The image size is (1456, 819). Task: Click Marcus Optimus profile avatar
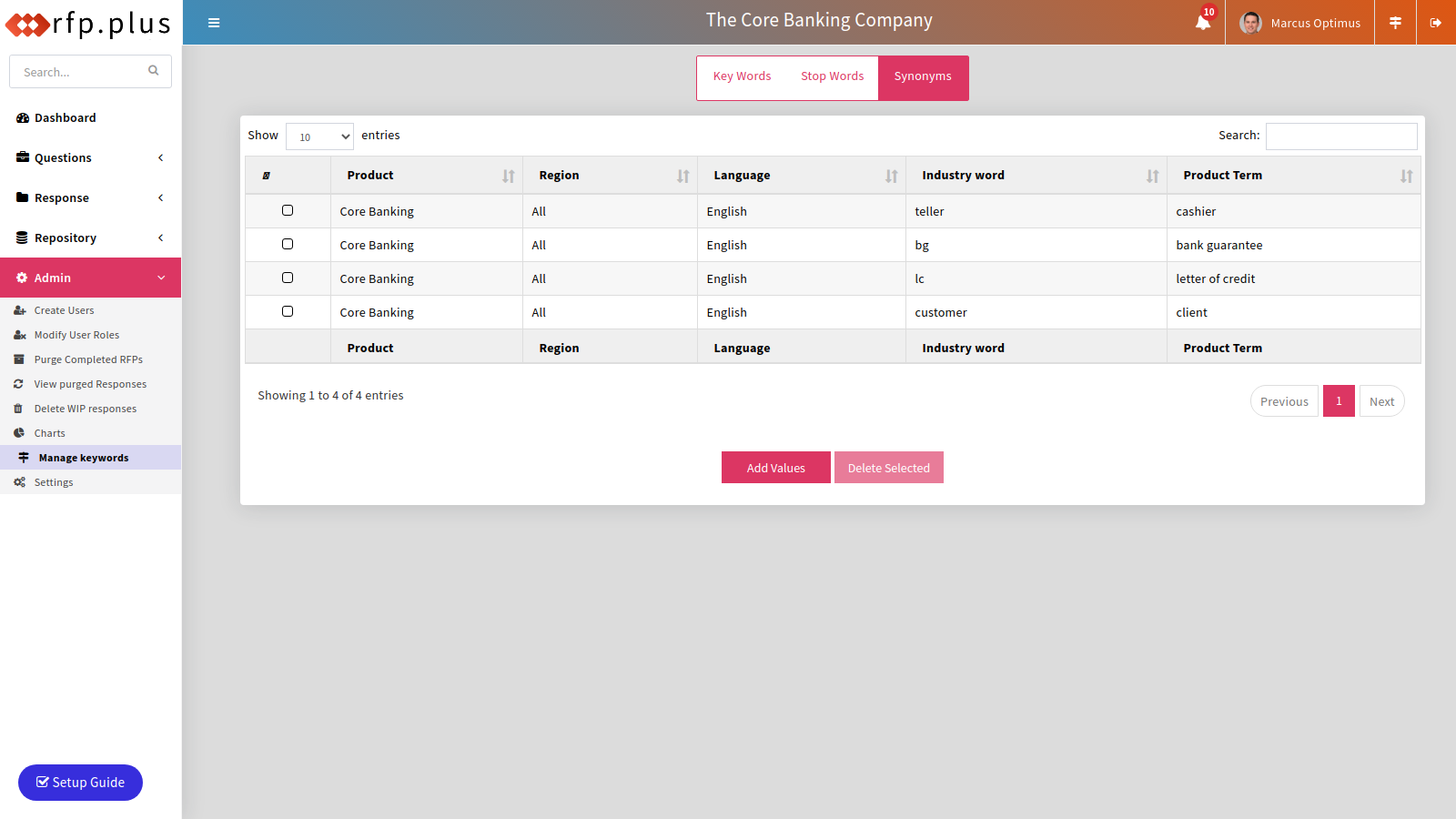click(1251, 23)
